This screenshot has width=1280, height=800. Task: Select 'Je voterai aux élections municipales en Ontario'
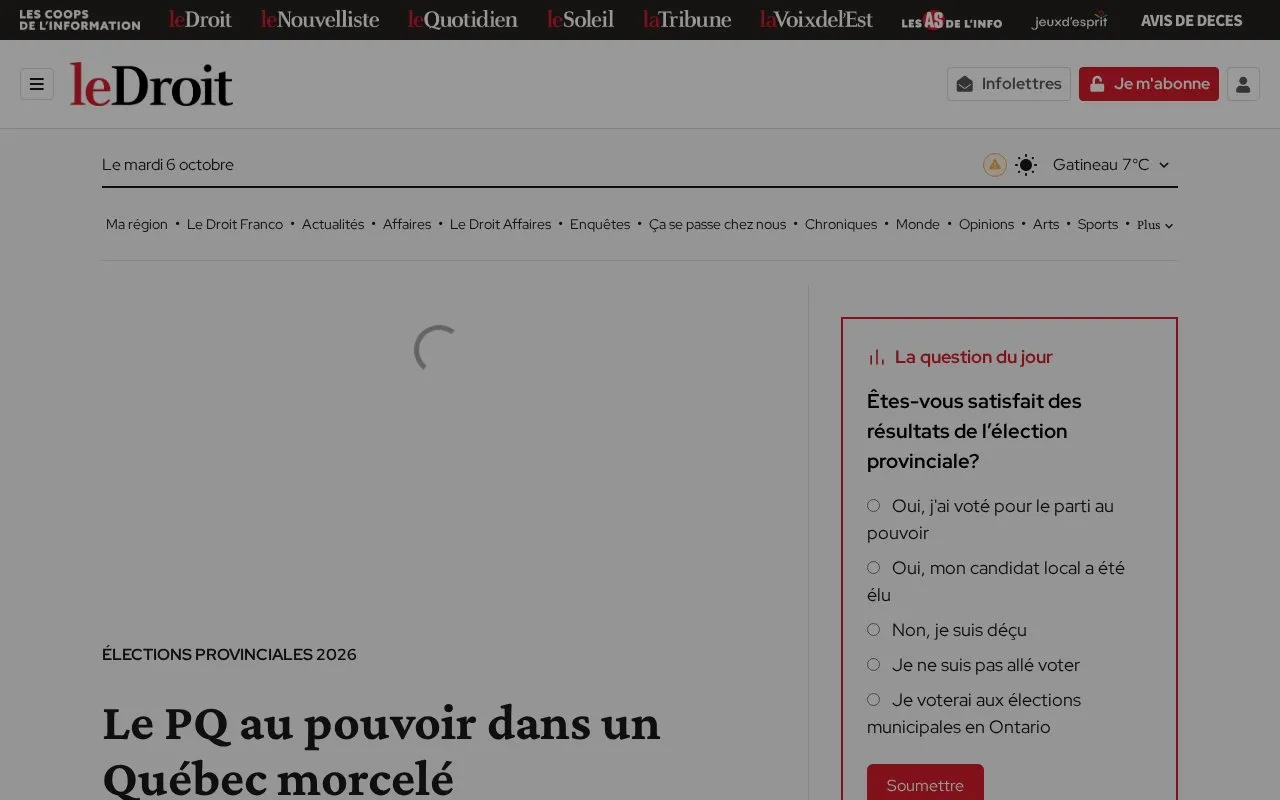point(873,700)
